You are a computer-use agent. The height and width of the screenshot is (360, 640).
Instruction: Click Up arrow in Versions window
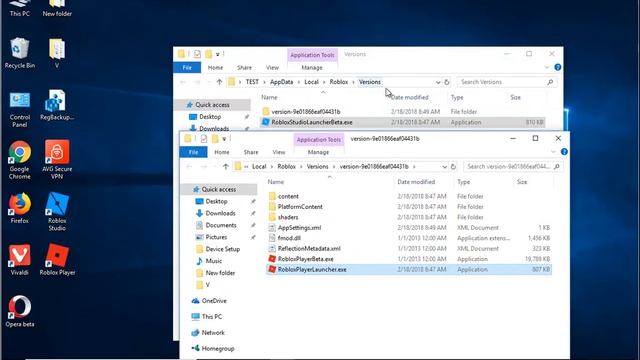pos(219,82)
